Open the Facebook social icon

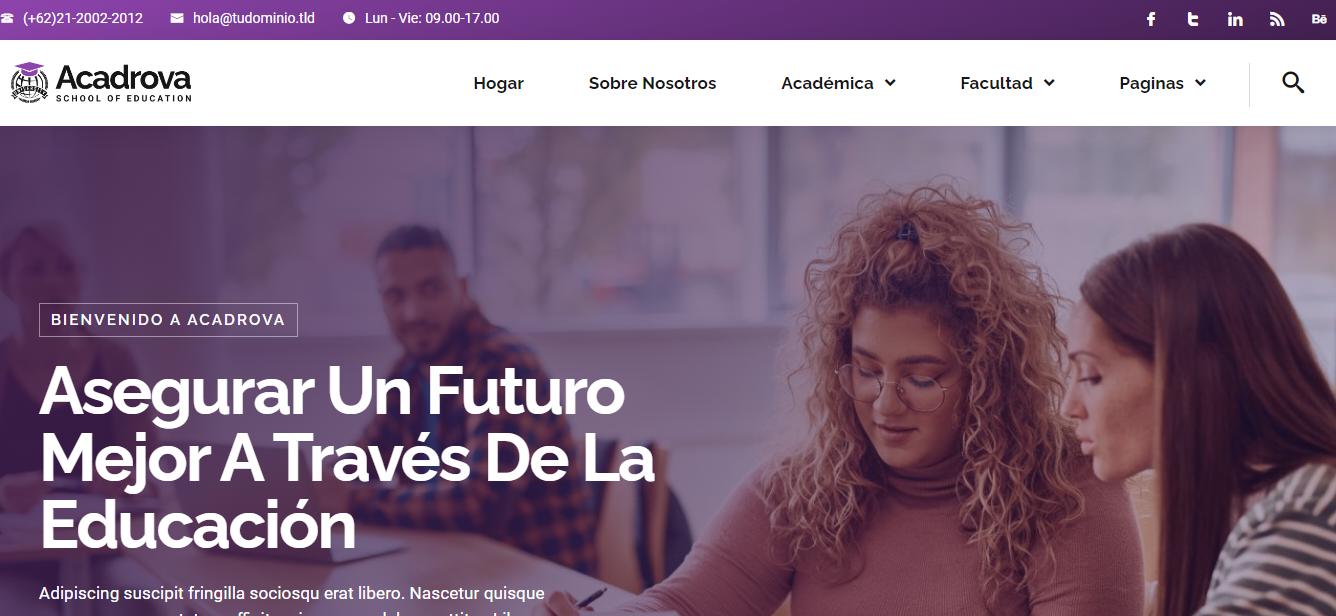point(1151,19)
